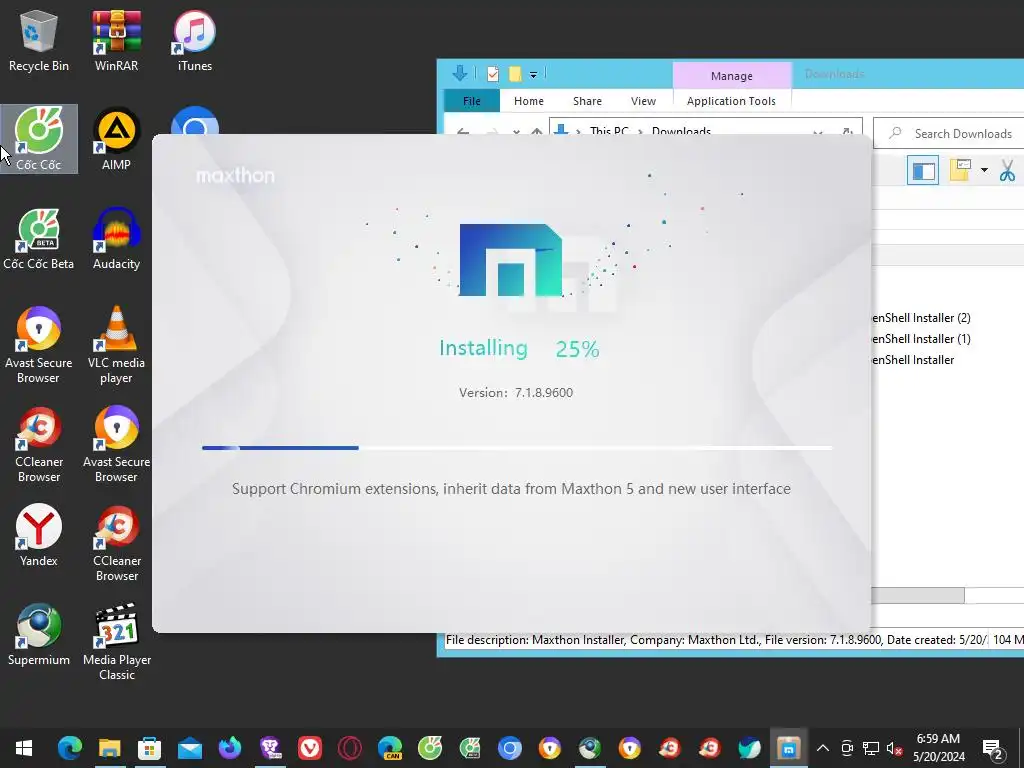1024x768 pixels.
Task: Select the 'enShell Installer (1)' file
Action: coord(921,339)
